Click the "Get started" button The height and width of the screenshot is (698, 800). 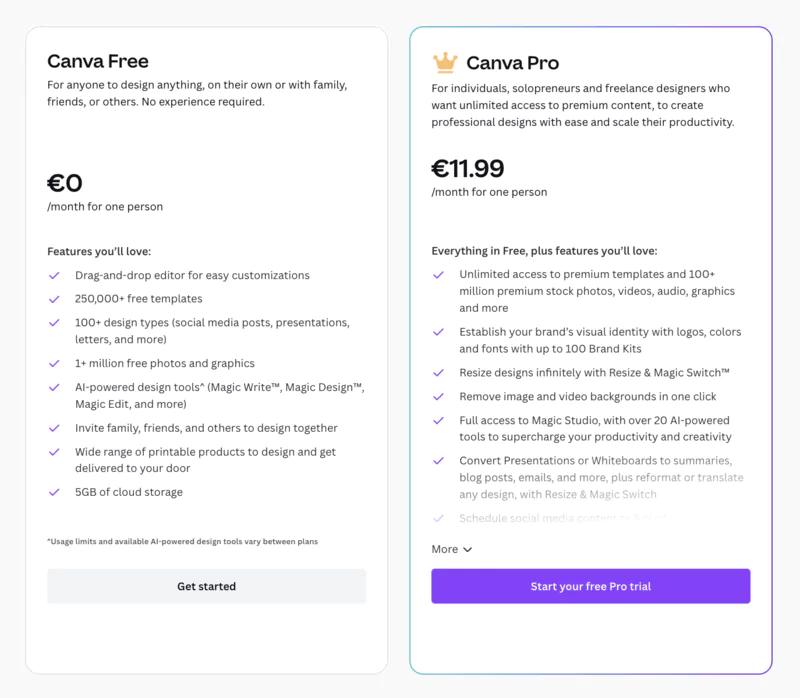click(x=206, y=587)
